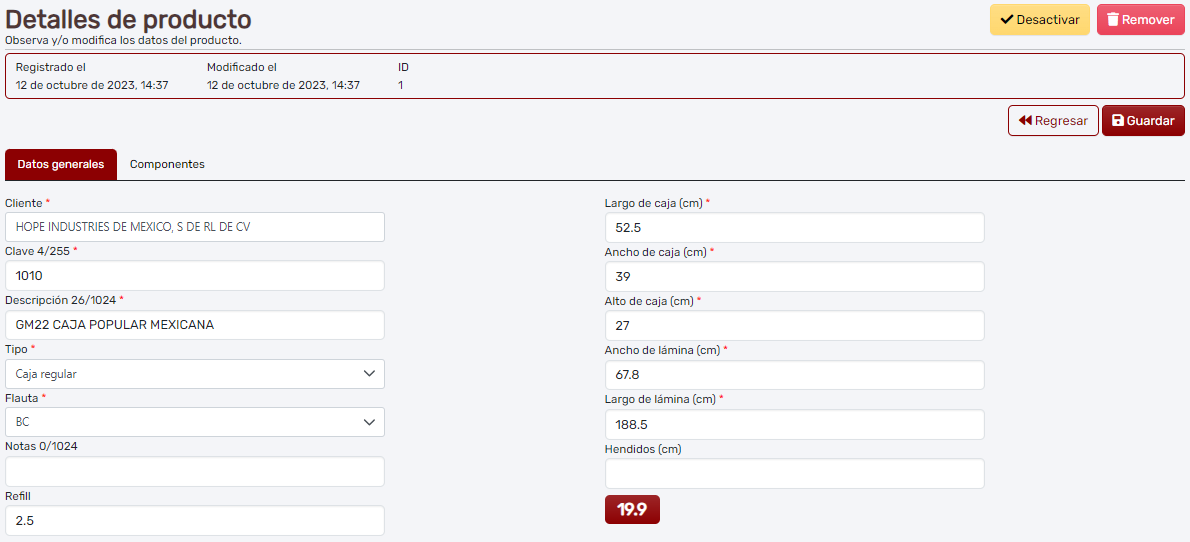Focus the Clave field containing 1010
The height and width of the screenshot is (542, 1190).
tap(195, 276)
